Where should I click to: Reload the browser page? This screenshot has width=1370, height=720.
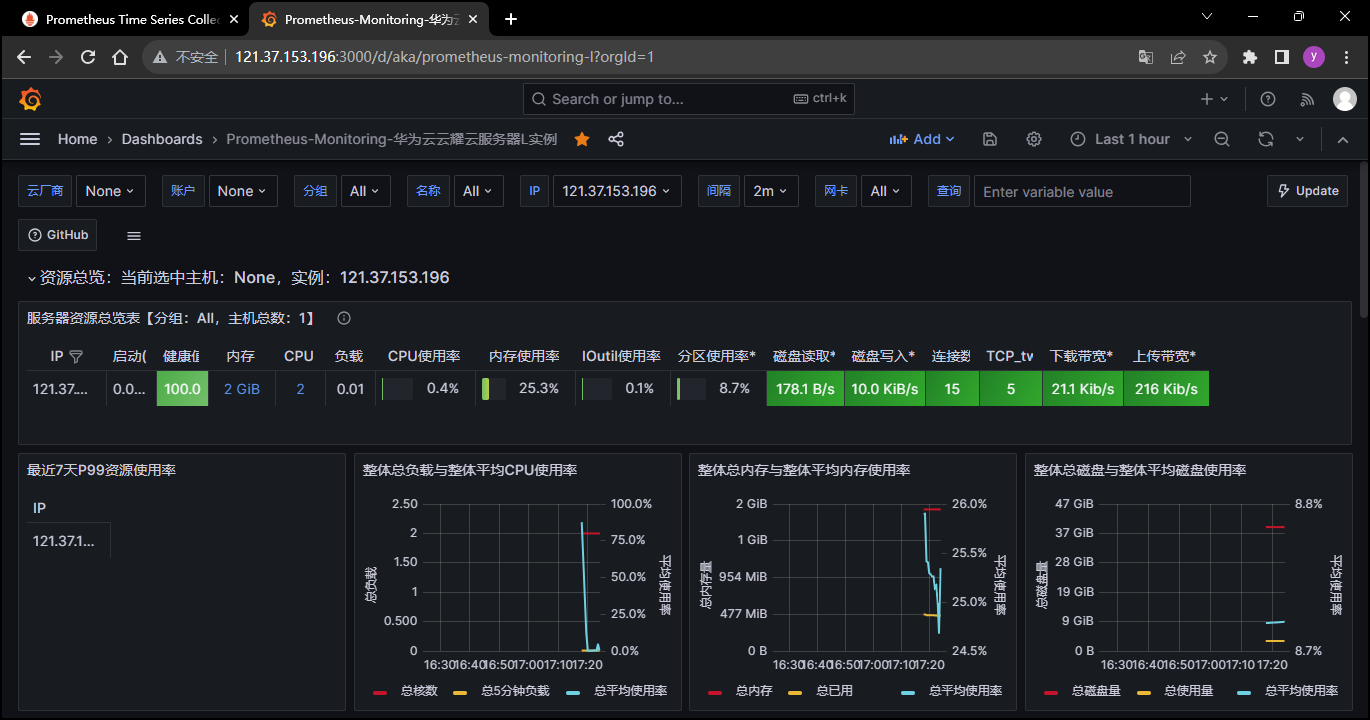click(x=88, y=57)
